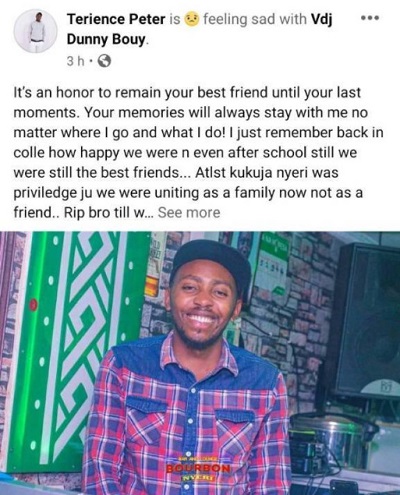This screenshot has width=400, height=495.
Task: Tap the silver pot in the photo
Action: pyautogui.click(x=328, y=433)
